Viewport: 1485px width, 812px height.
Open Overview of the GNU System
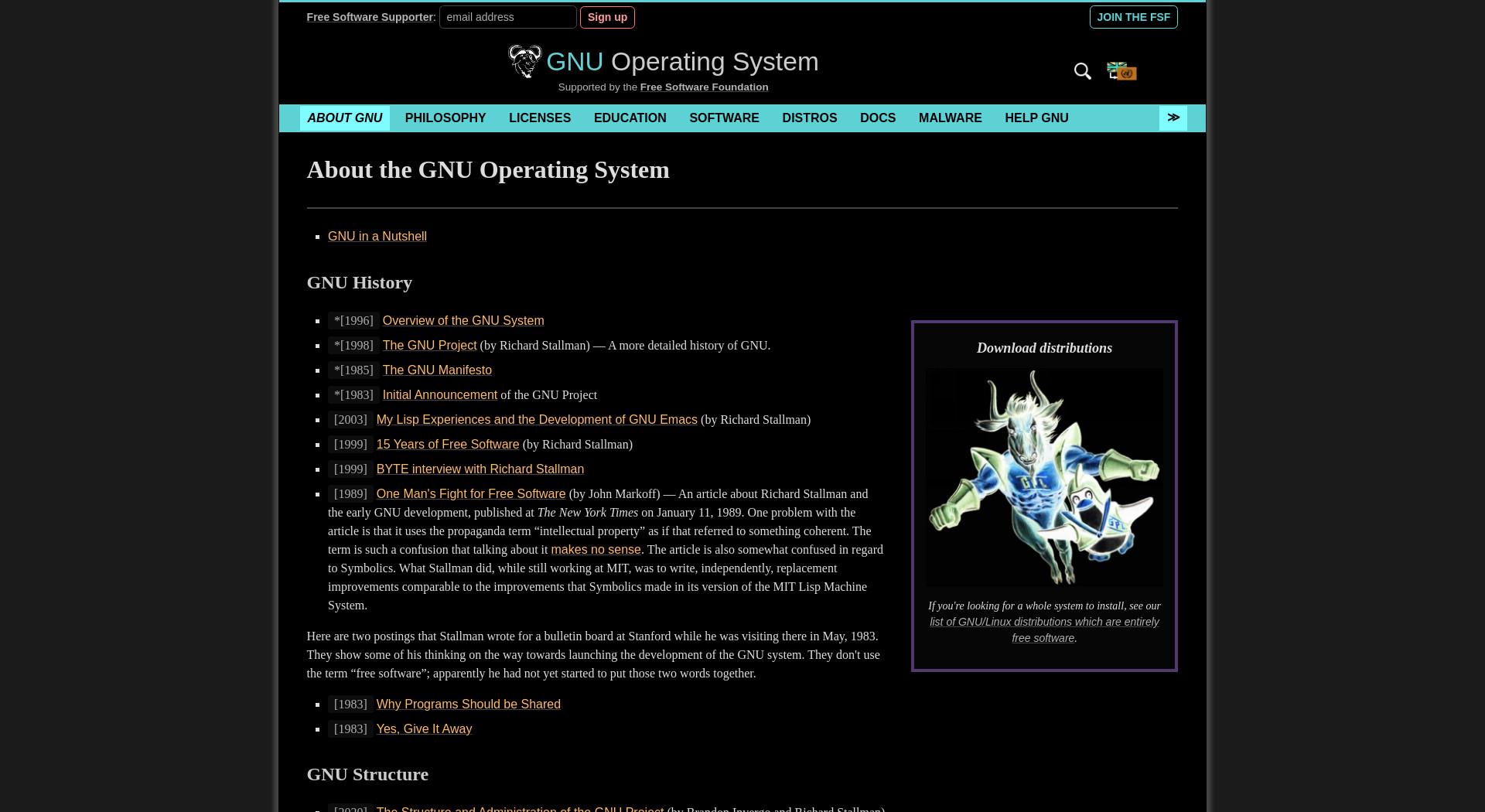coord(463,321)
